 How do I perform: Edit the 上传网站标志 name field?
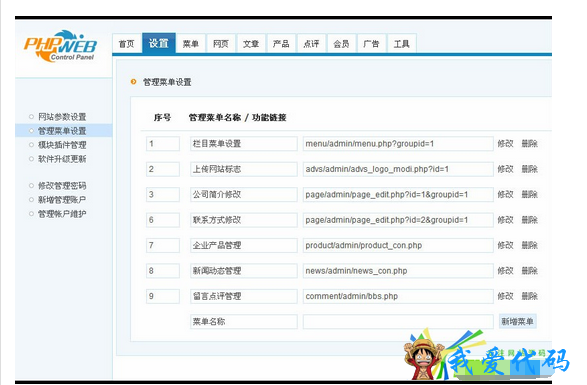244,169
